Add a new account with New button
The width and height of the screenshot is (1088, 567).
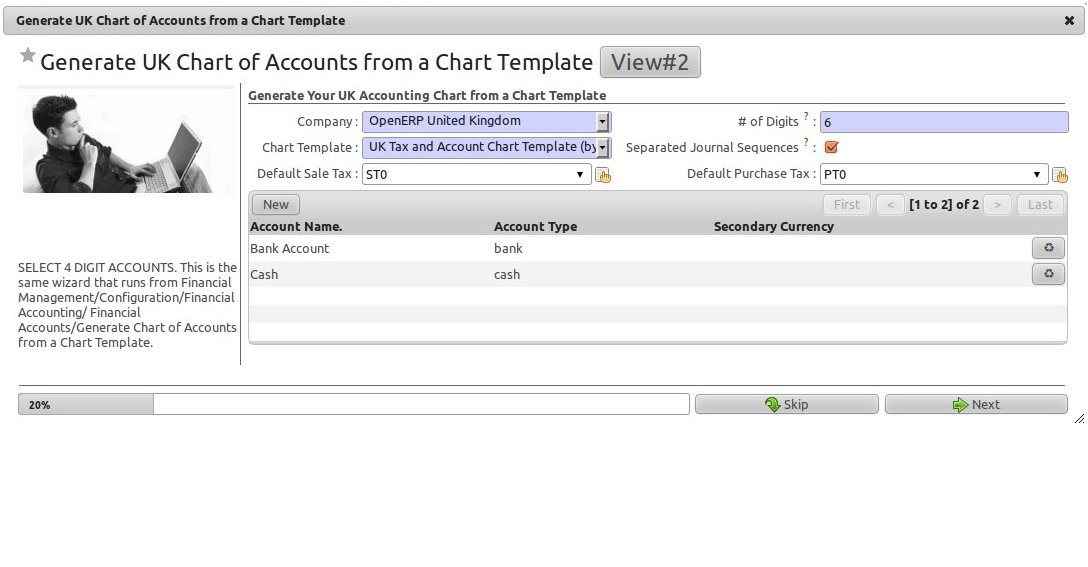(x=276, y=204)
